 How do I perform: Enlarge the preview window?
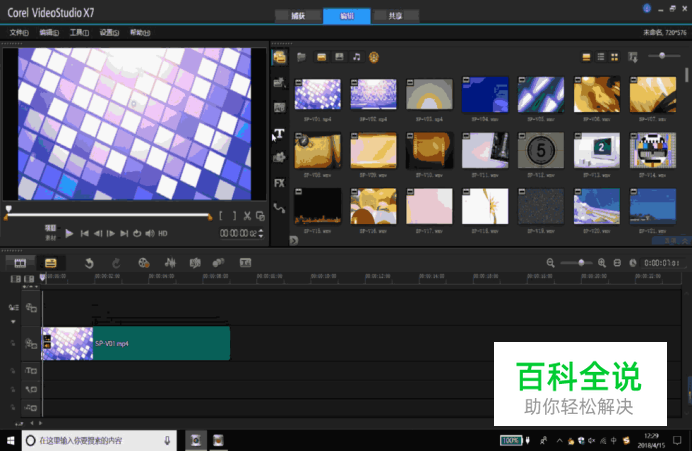pyautogui.click(x=260, y=216)
